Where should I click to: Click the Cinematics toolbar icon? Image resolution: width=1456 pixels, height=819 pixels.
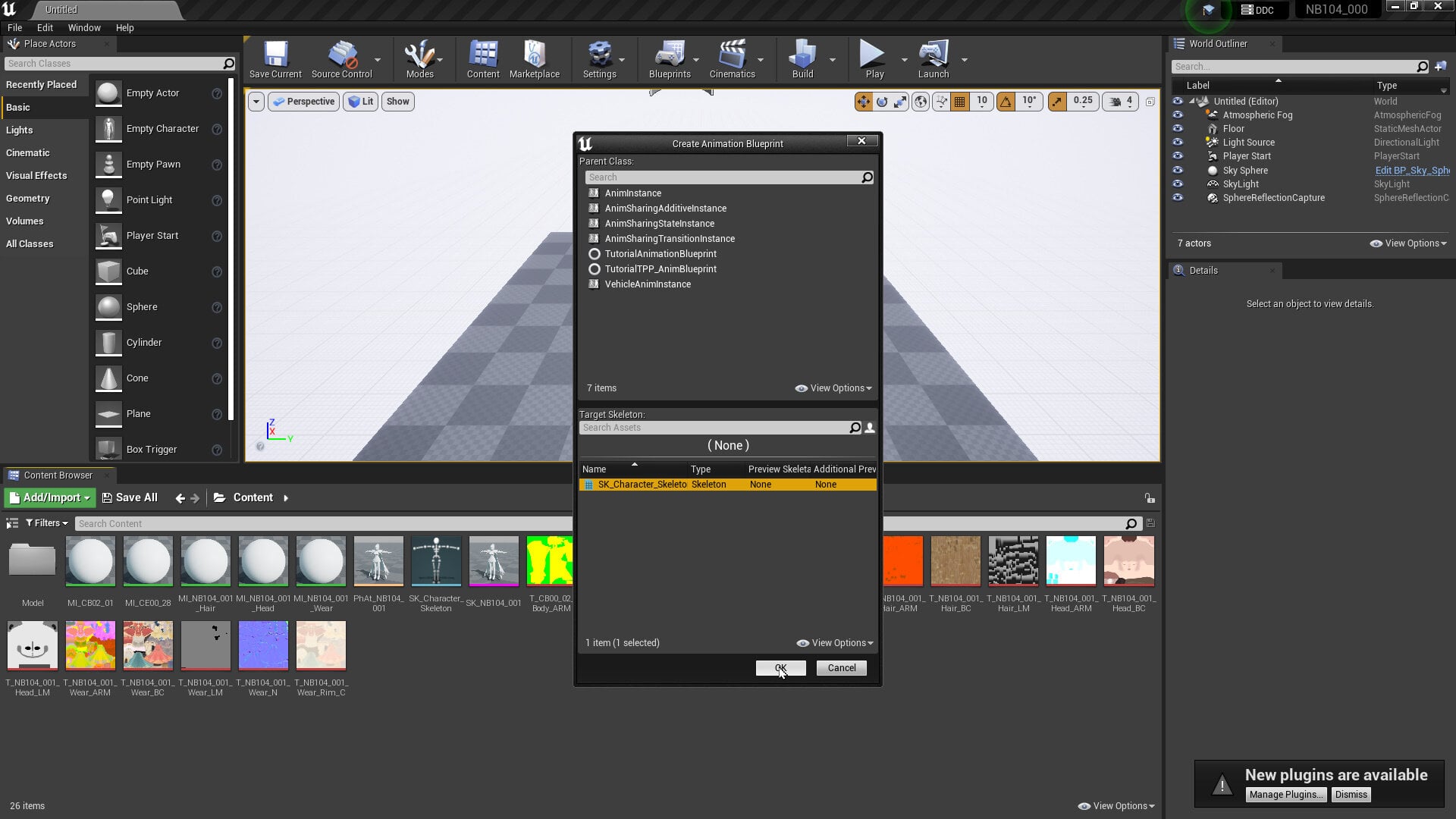point(732,60)
